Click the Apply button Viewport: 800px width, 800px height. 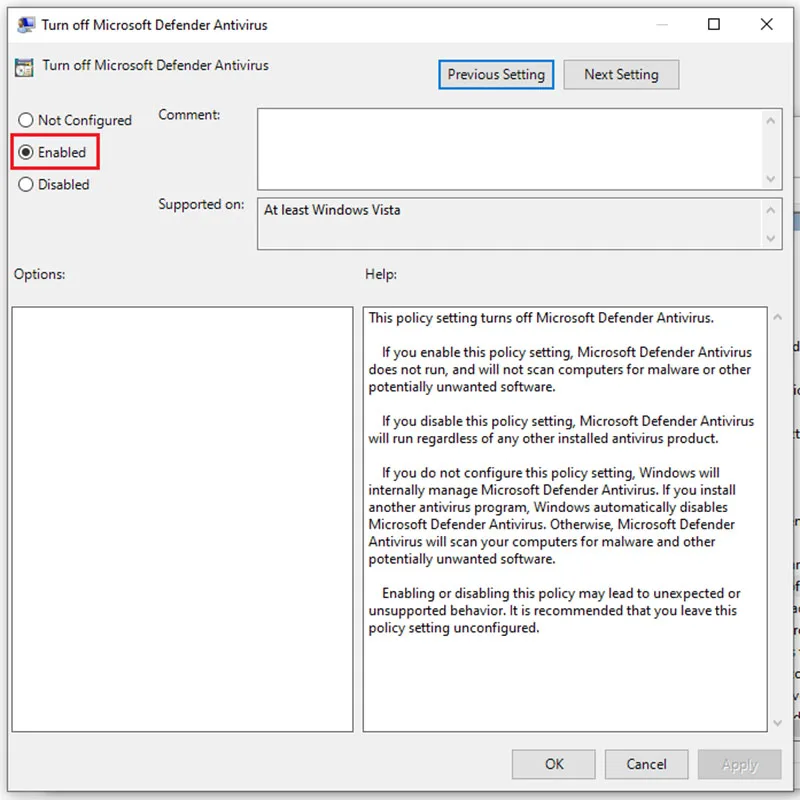[x=739, y=764]
